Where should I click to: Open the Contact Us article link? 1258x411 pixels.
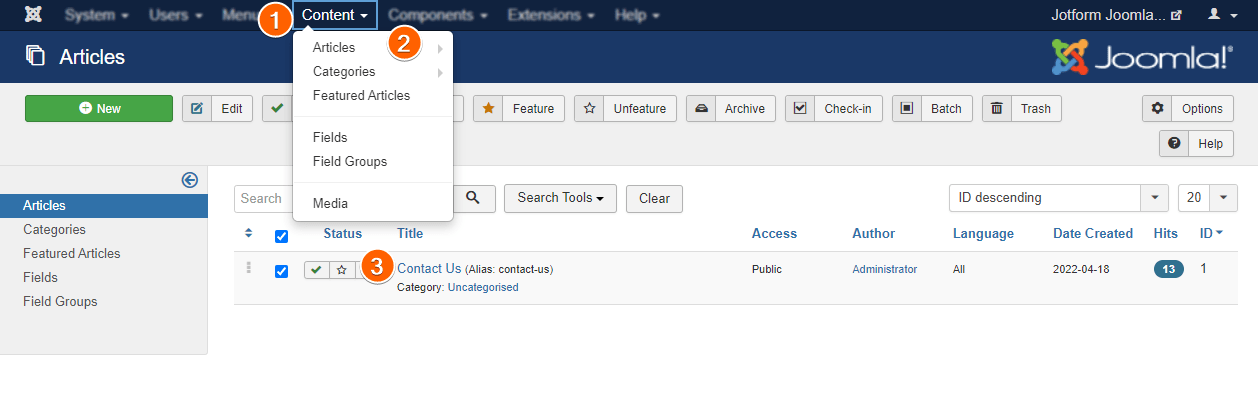pyautogui.click(x=429, y=268)
